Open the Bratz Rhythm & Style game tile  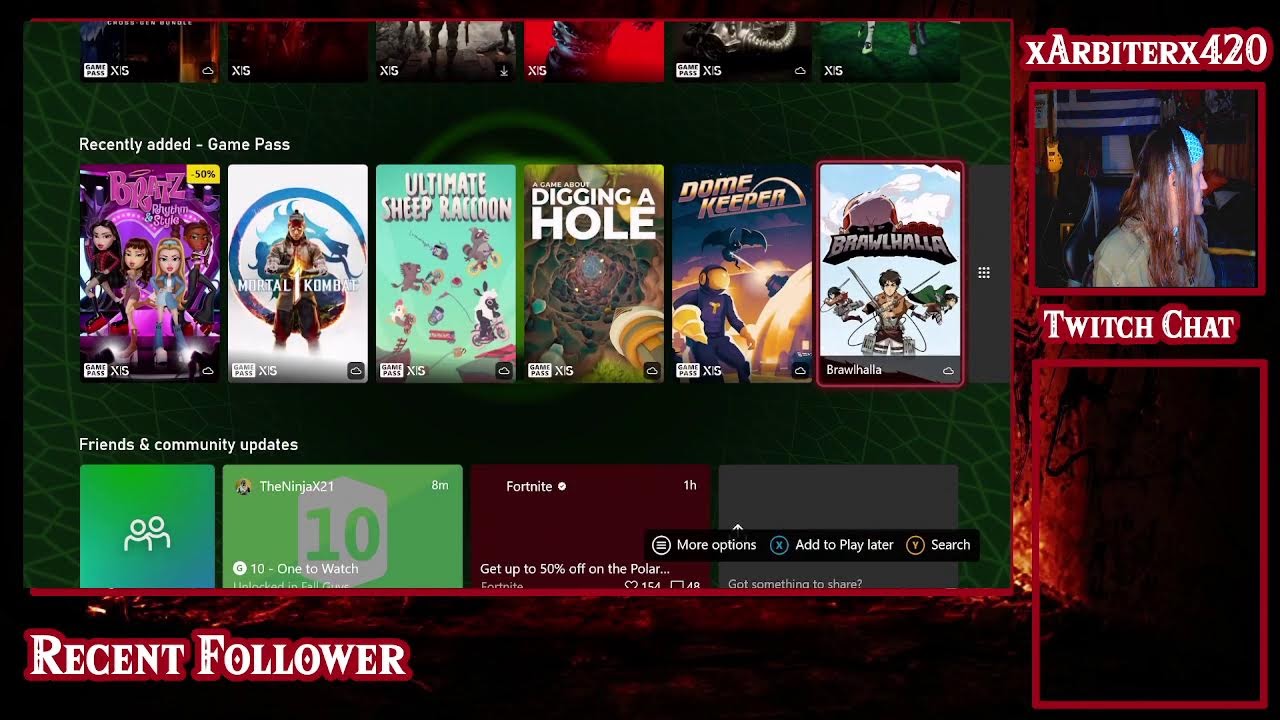(150, 273)
